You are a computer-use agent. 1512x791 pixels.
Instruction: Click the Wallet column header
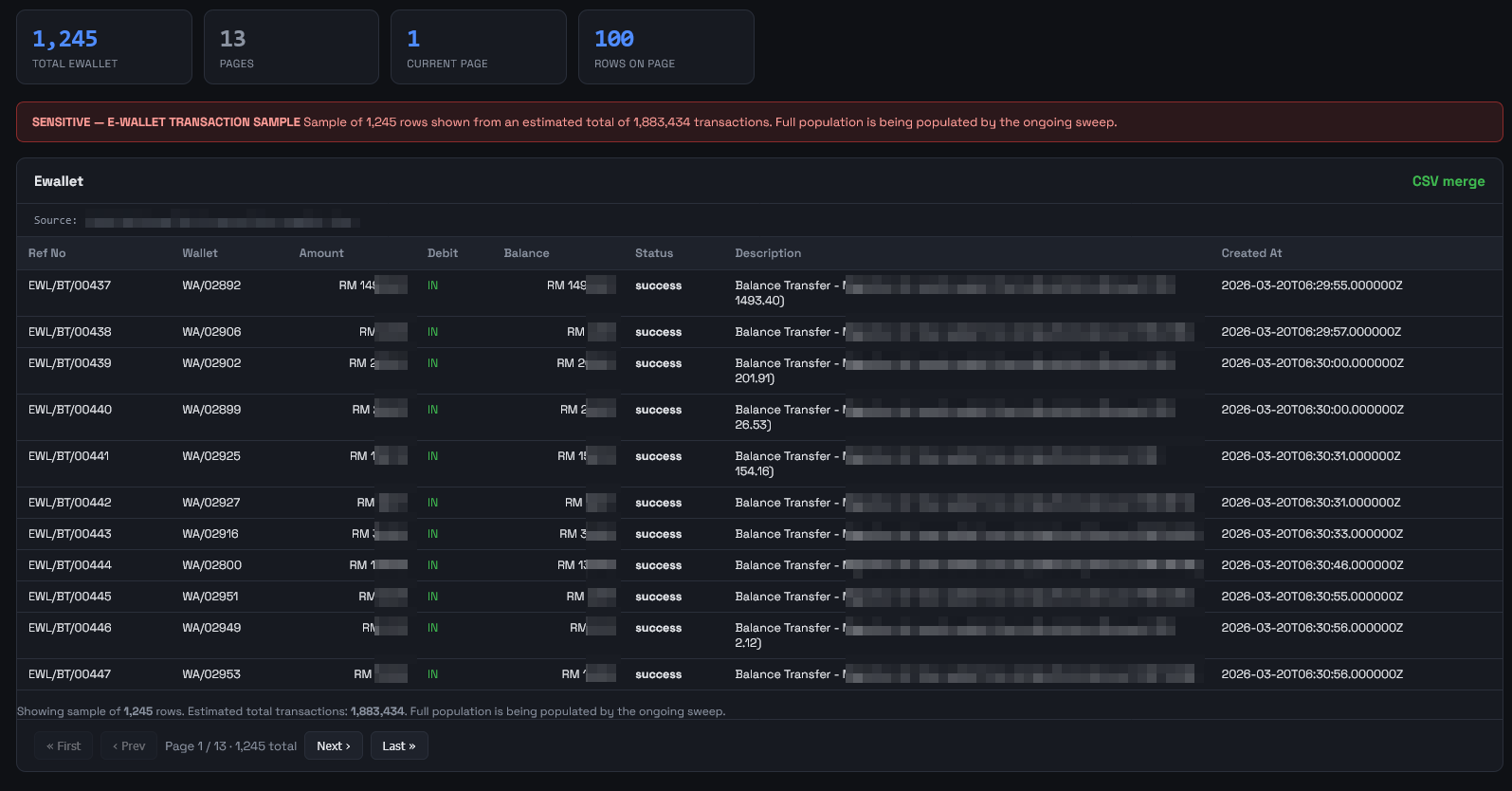click(x=200, y=253)
